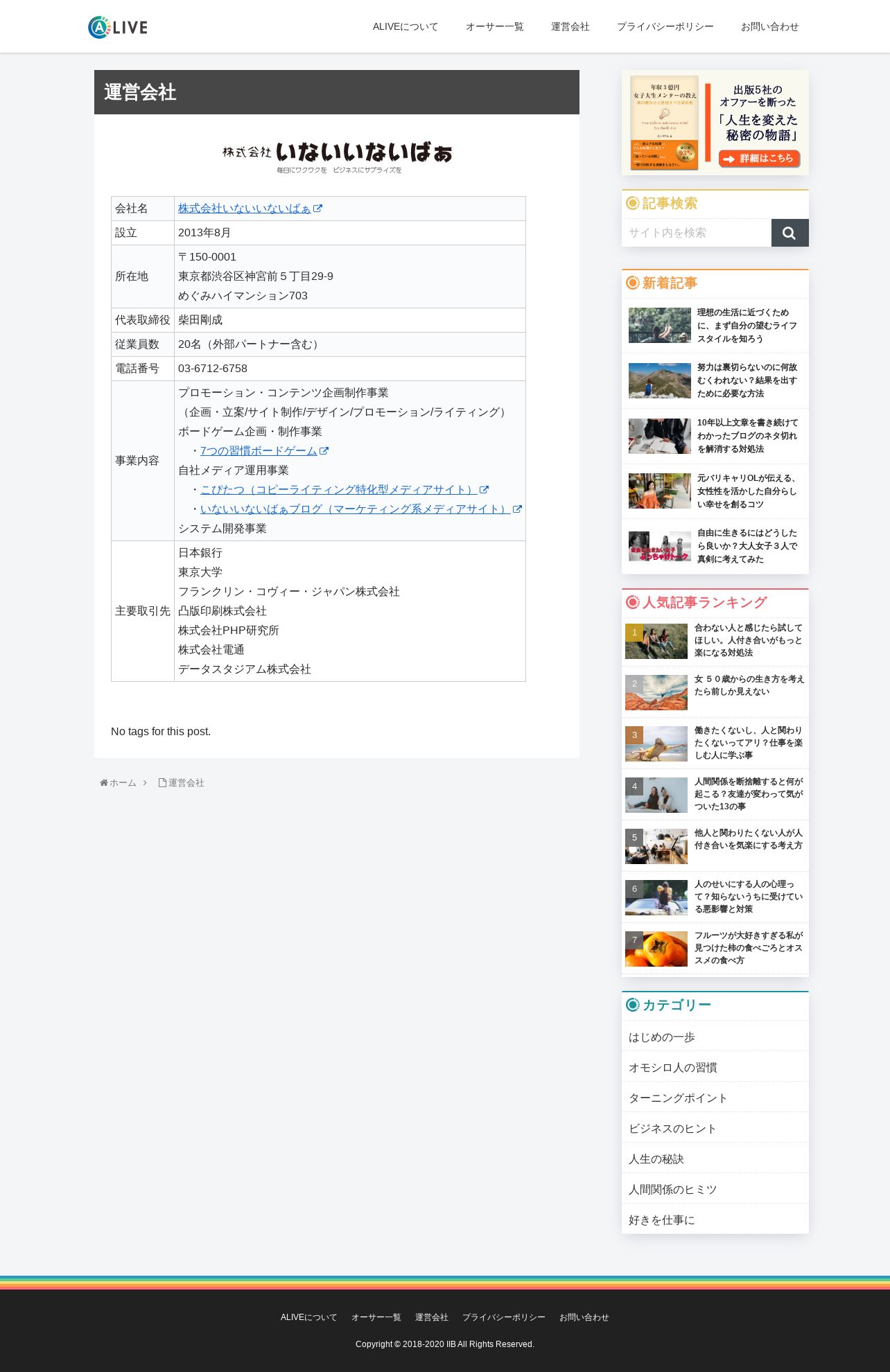Select category ビジネスのヒント
Image resolution: width=890 pixels, height=1372 pixels.
click(715, 1129)
